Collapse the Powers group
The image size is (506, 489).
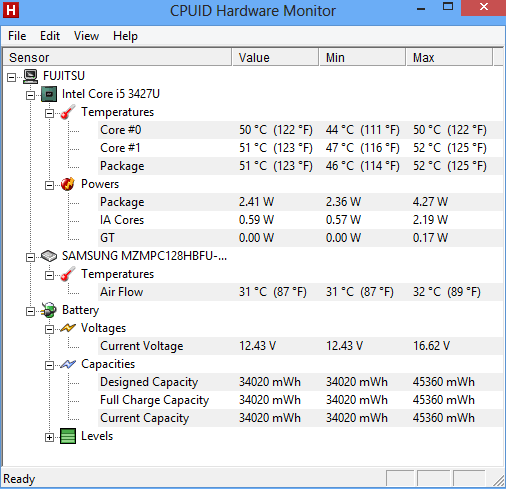click(x=49, y=185)
